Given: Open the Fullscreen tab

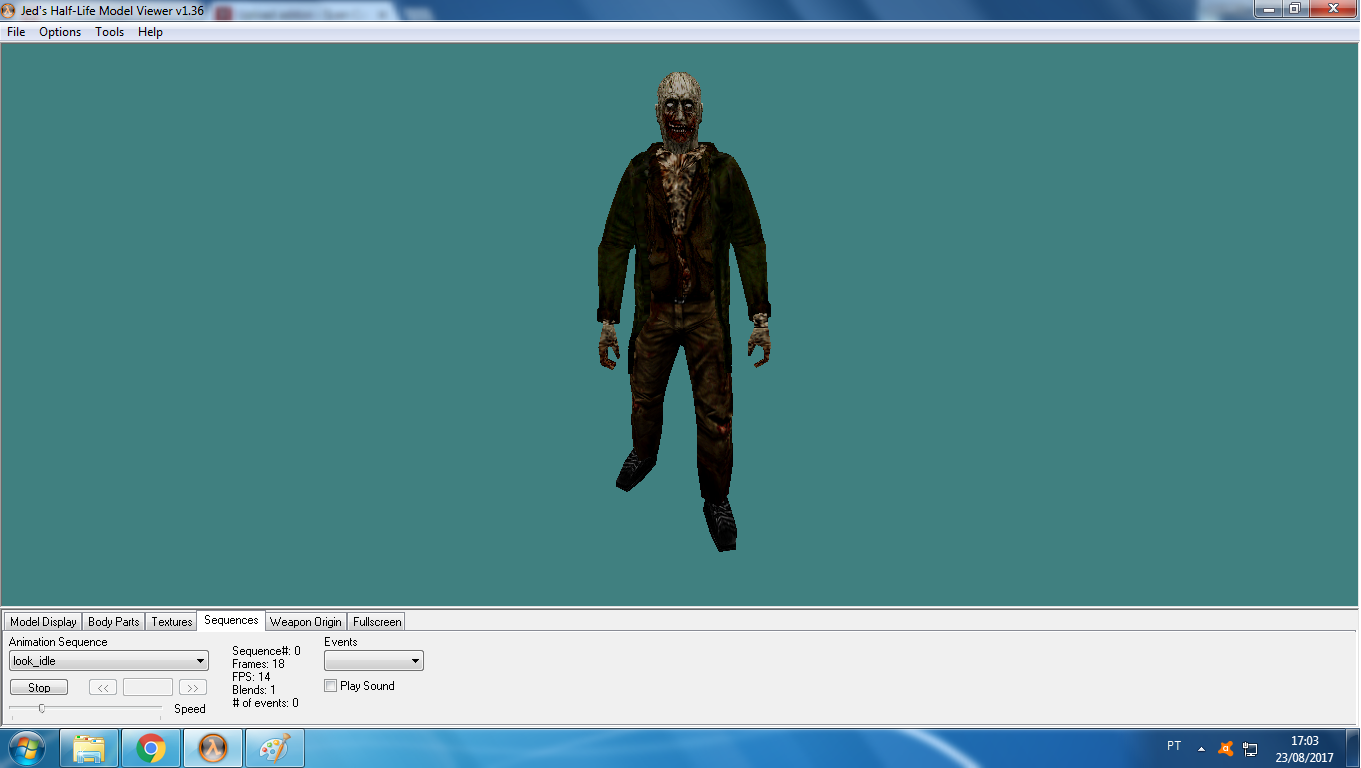Looking at the screenshot, I should (x=377, y=622).
